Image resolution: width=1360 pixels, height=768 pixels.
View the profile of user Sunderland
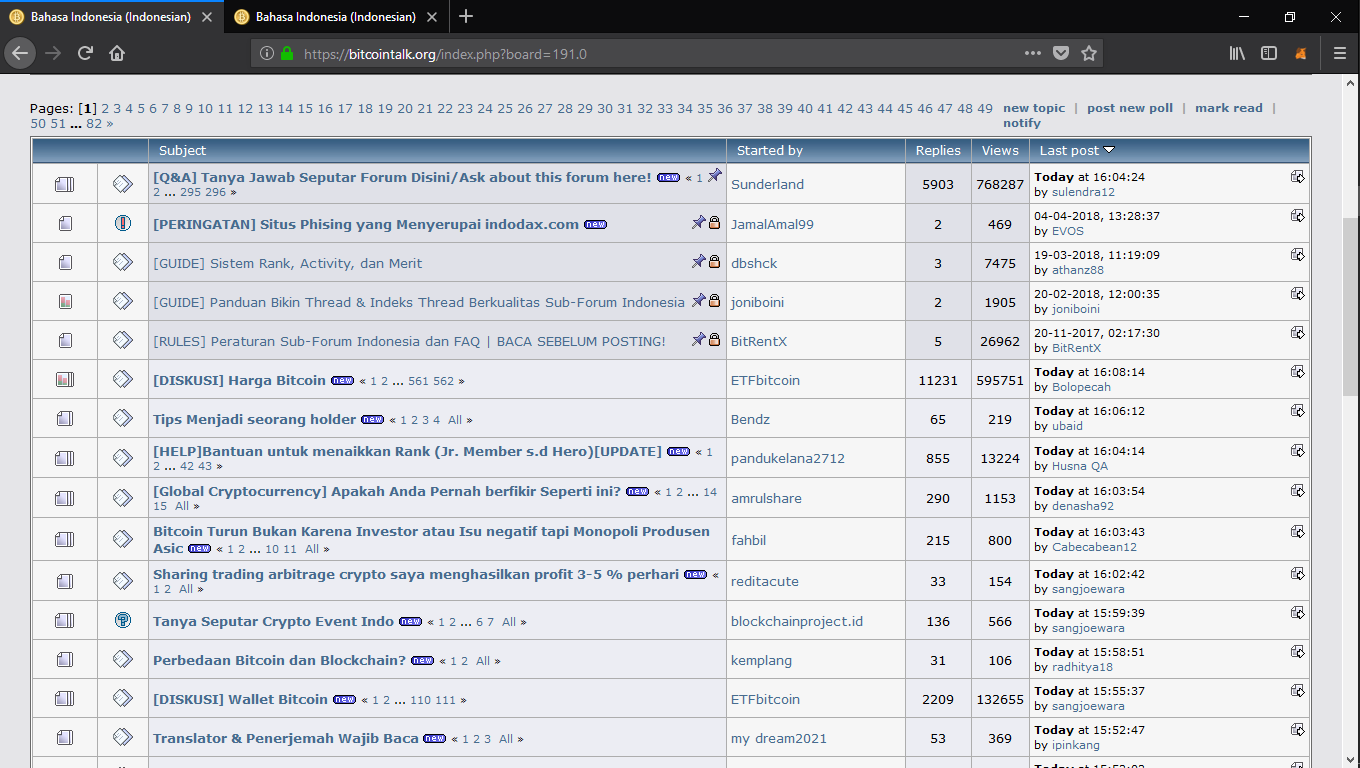pyautogui.click(x=767, y=184)
